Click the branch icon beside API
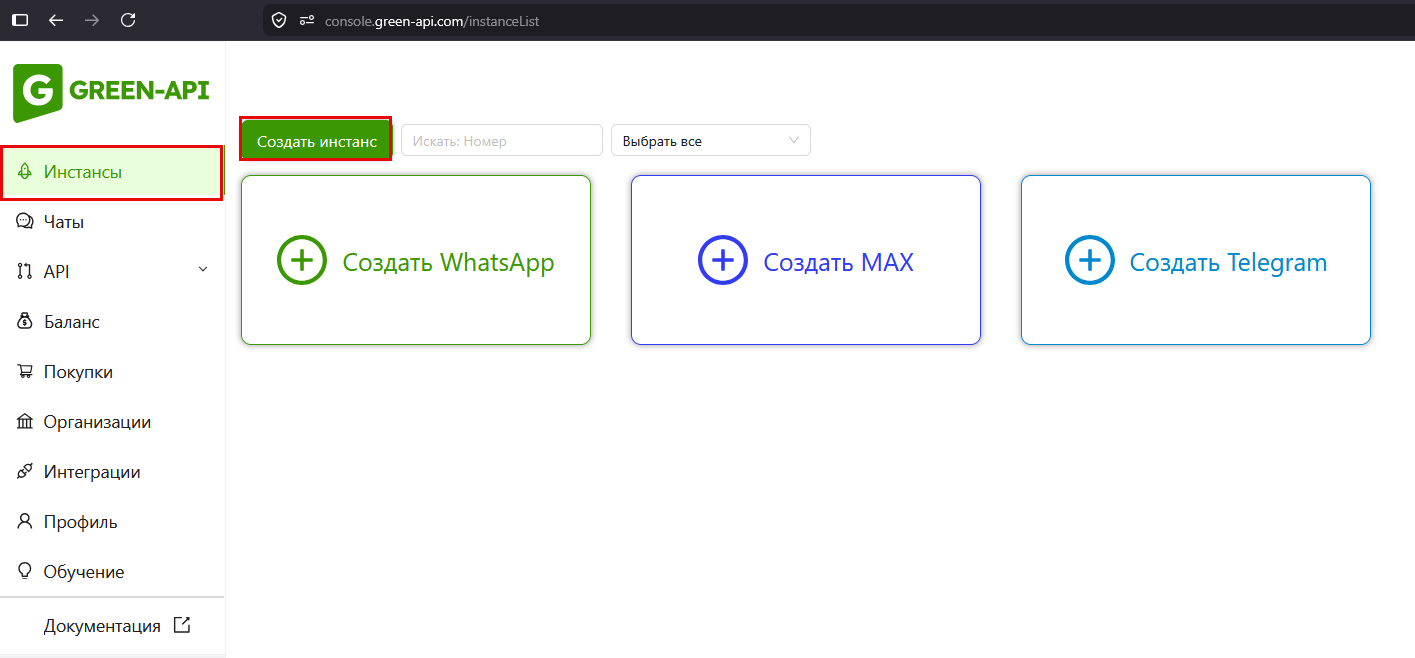 [25, 272]
